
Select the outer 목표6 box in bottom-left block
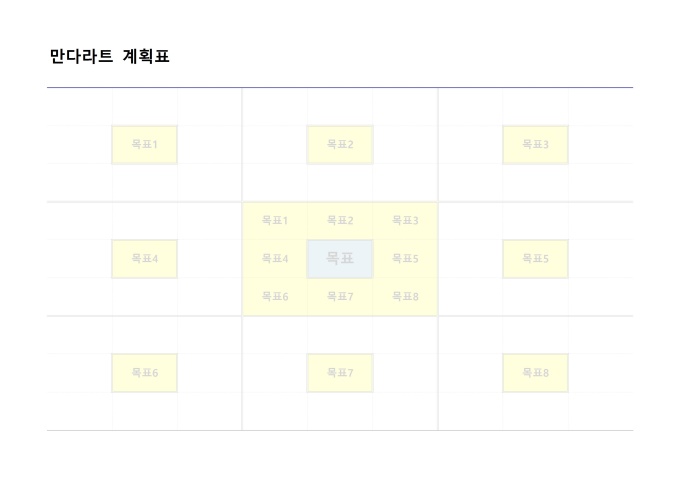tap(144, 373)
